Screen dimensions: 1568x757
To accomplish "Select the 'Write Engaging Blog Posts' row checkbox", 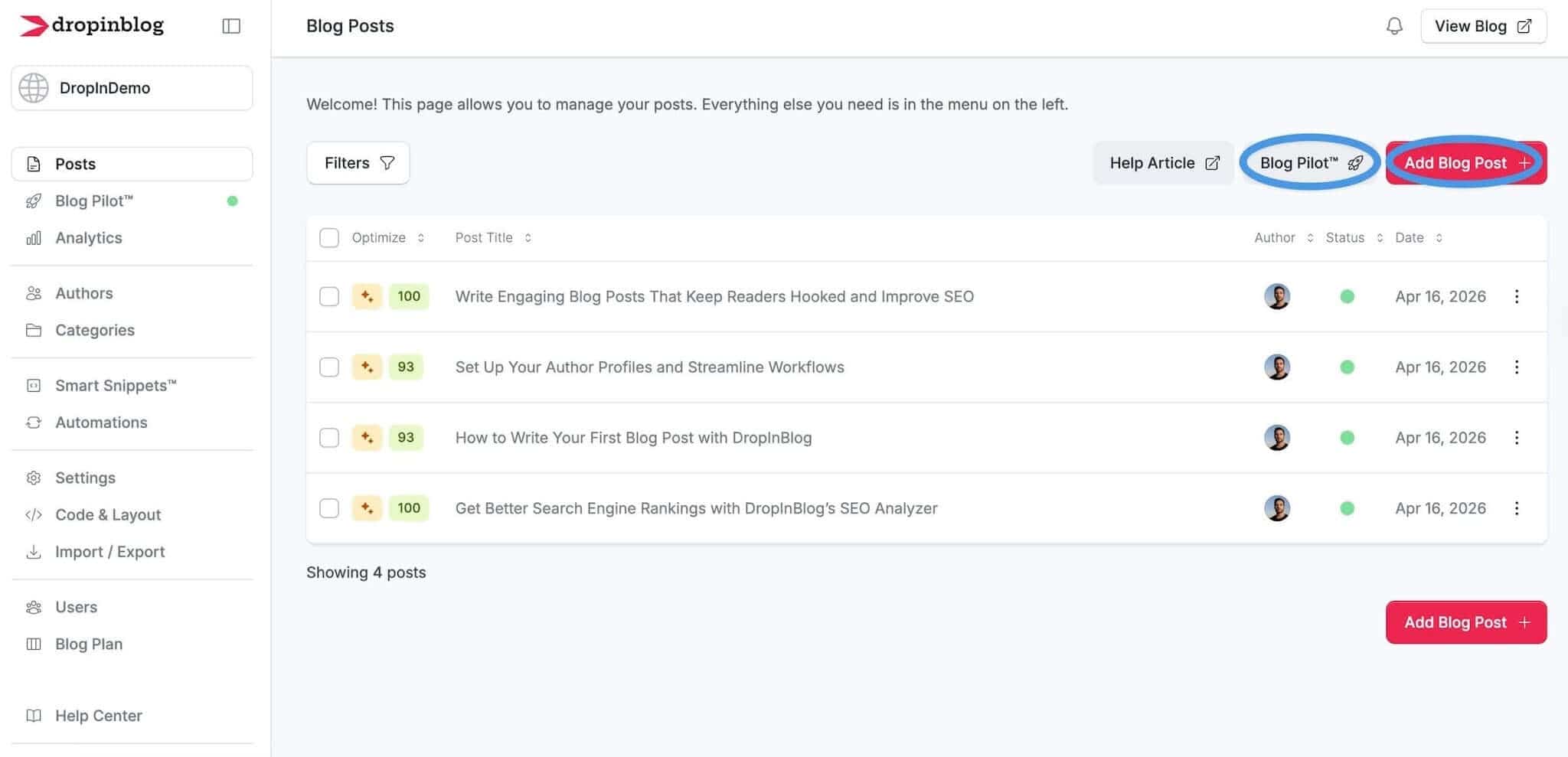I will [x=329, y=296].
